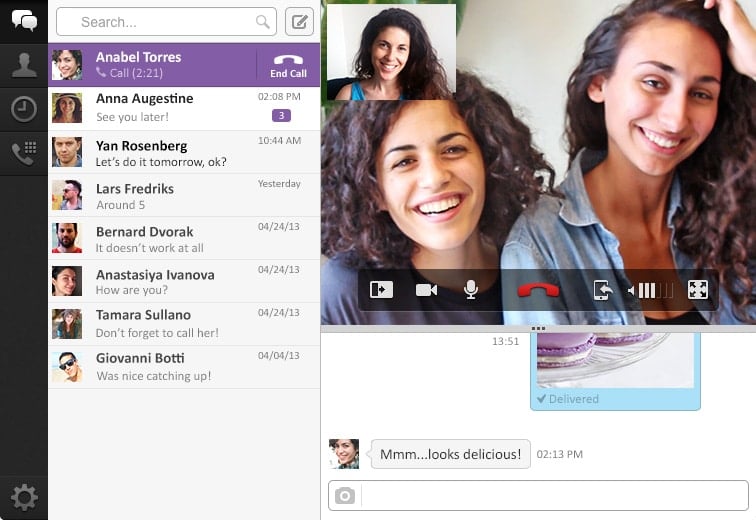Transfer the call to mobile device
Viewport: 756px width, 520px height.
602,290
